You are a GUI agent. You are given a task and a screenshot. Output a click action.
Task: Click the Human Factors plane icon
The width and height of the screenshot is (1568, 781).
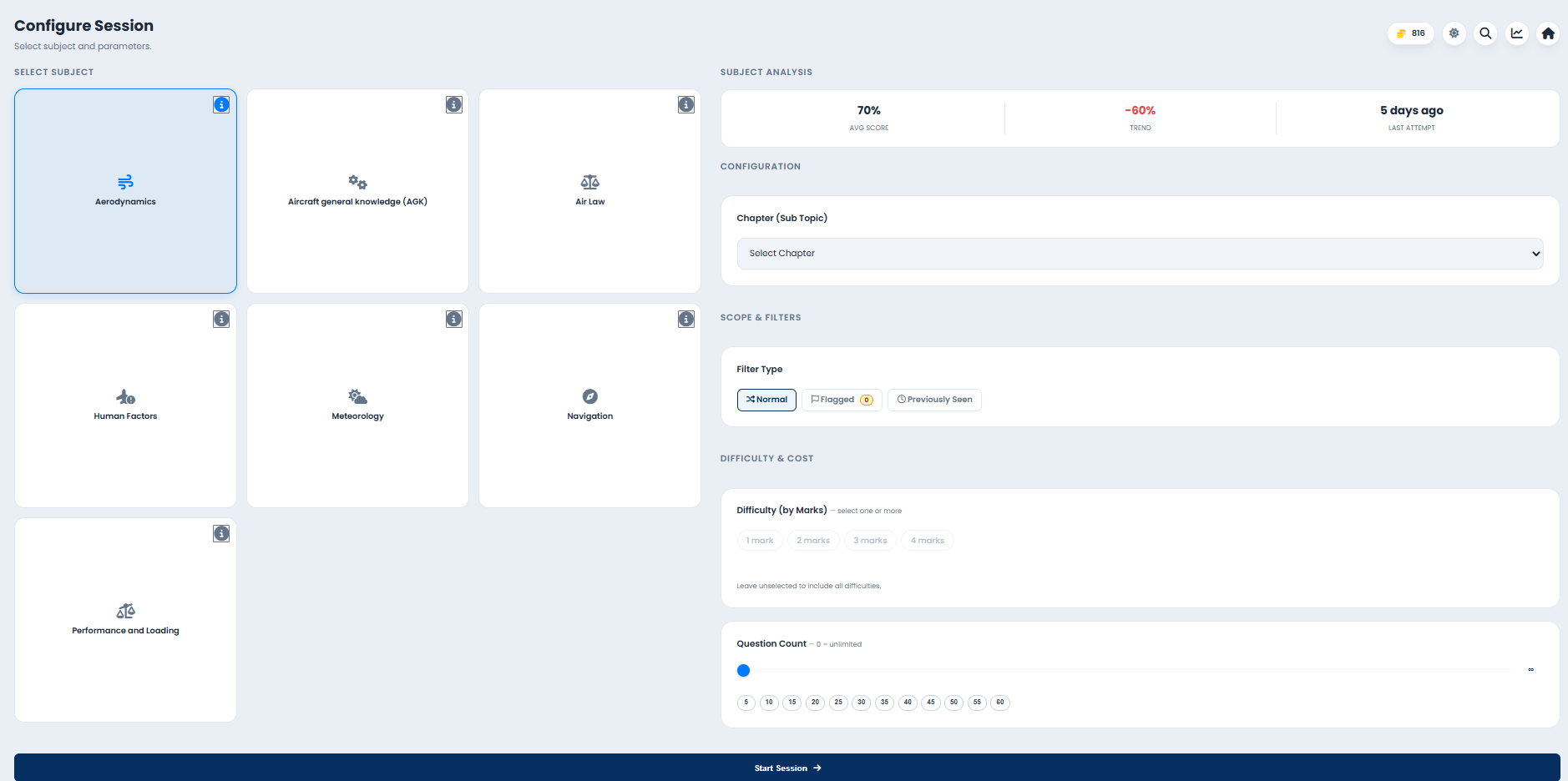(x=125, y=396)
